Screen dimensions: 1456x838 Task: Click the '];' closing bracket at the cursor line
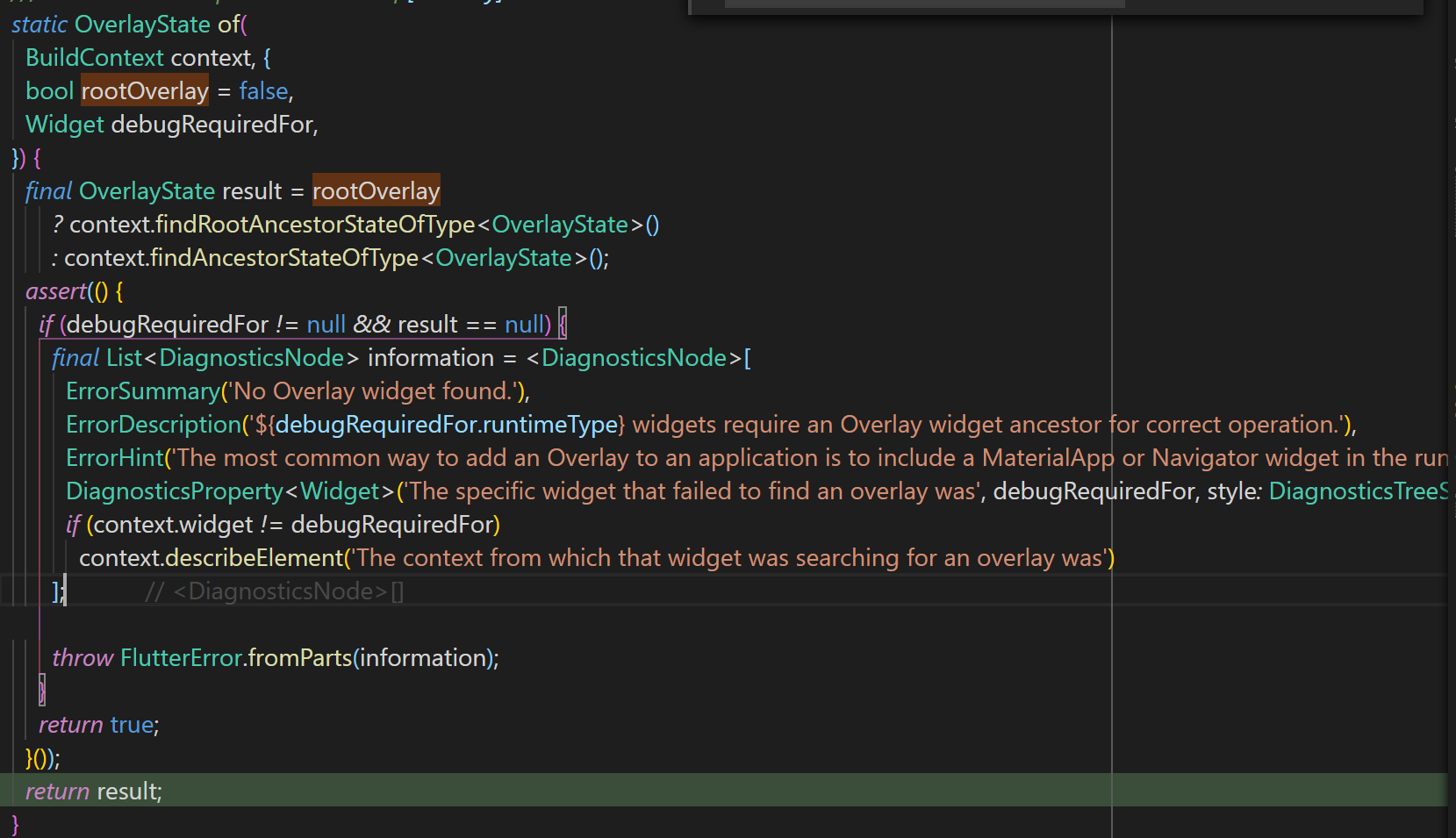59,591
